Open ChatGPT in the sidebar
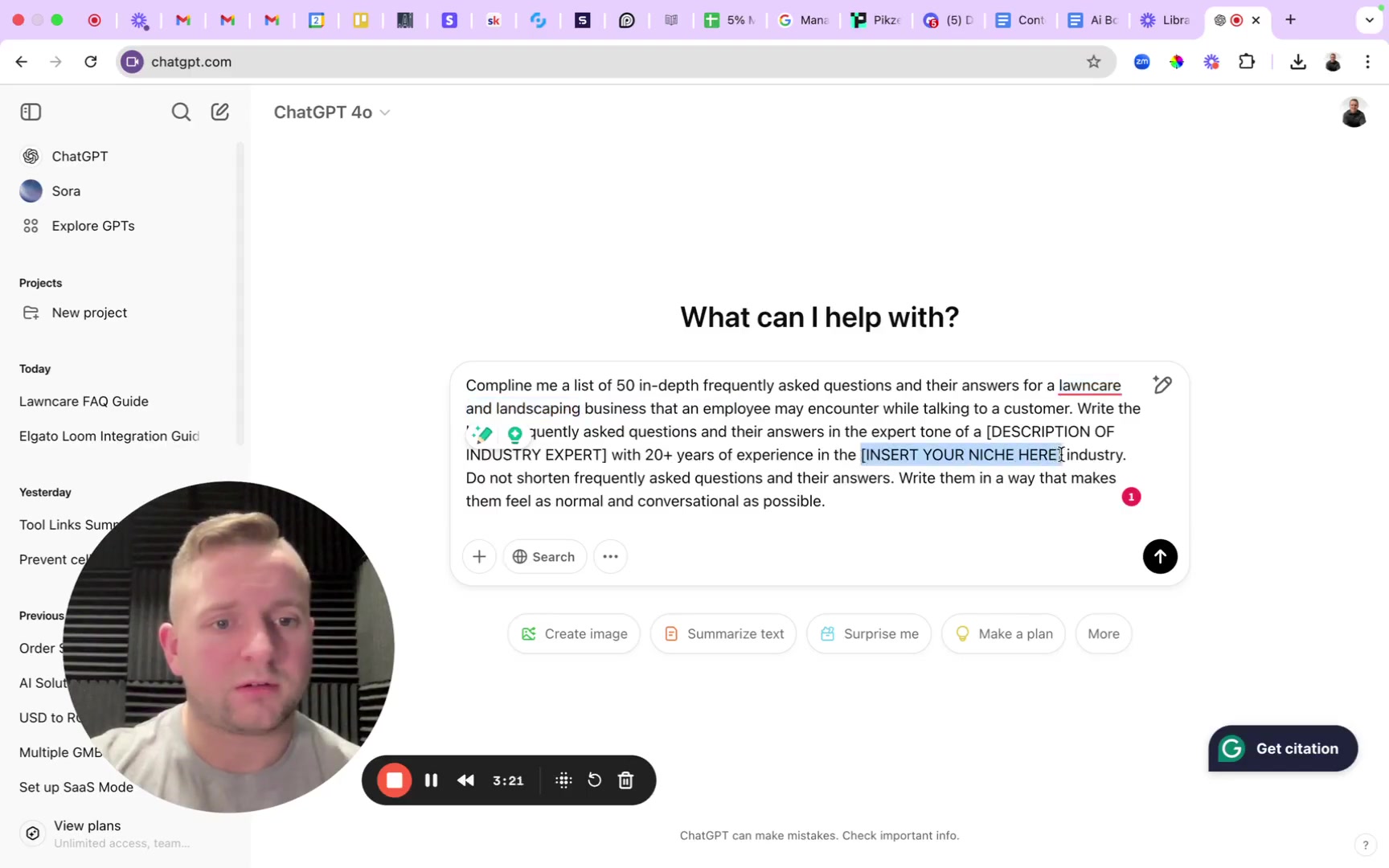Image resolution: width=1389 pixels, height=868 pixels. [x=80, y=156]
